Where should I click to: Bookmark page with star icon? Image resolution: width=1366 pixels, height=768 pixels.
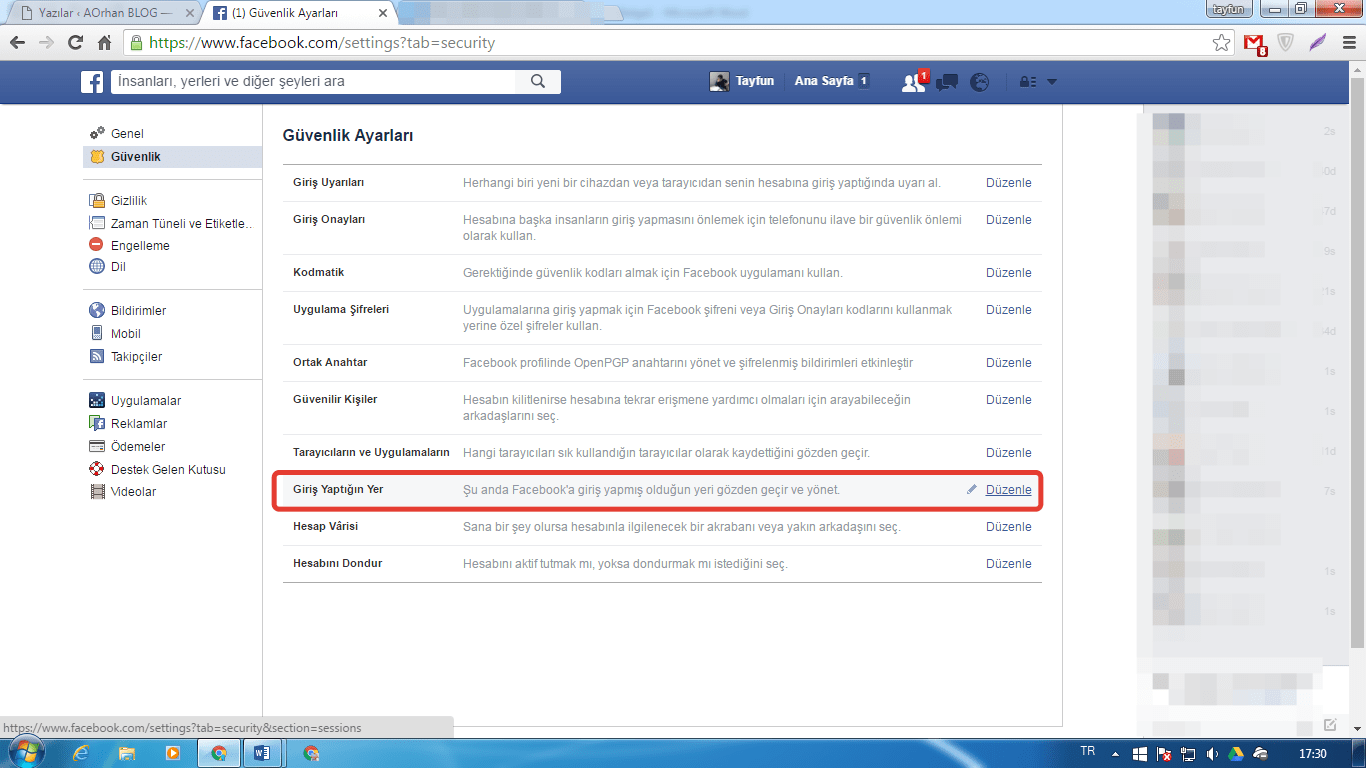pos(1221,43)
